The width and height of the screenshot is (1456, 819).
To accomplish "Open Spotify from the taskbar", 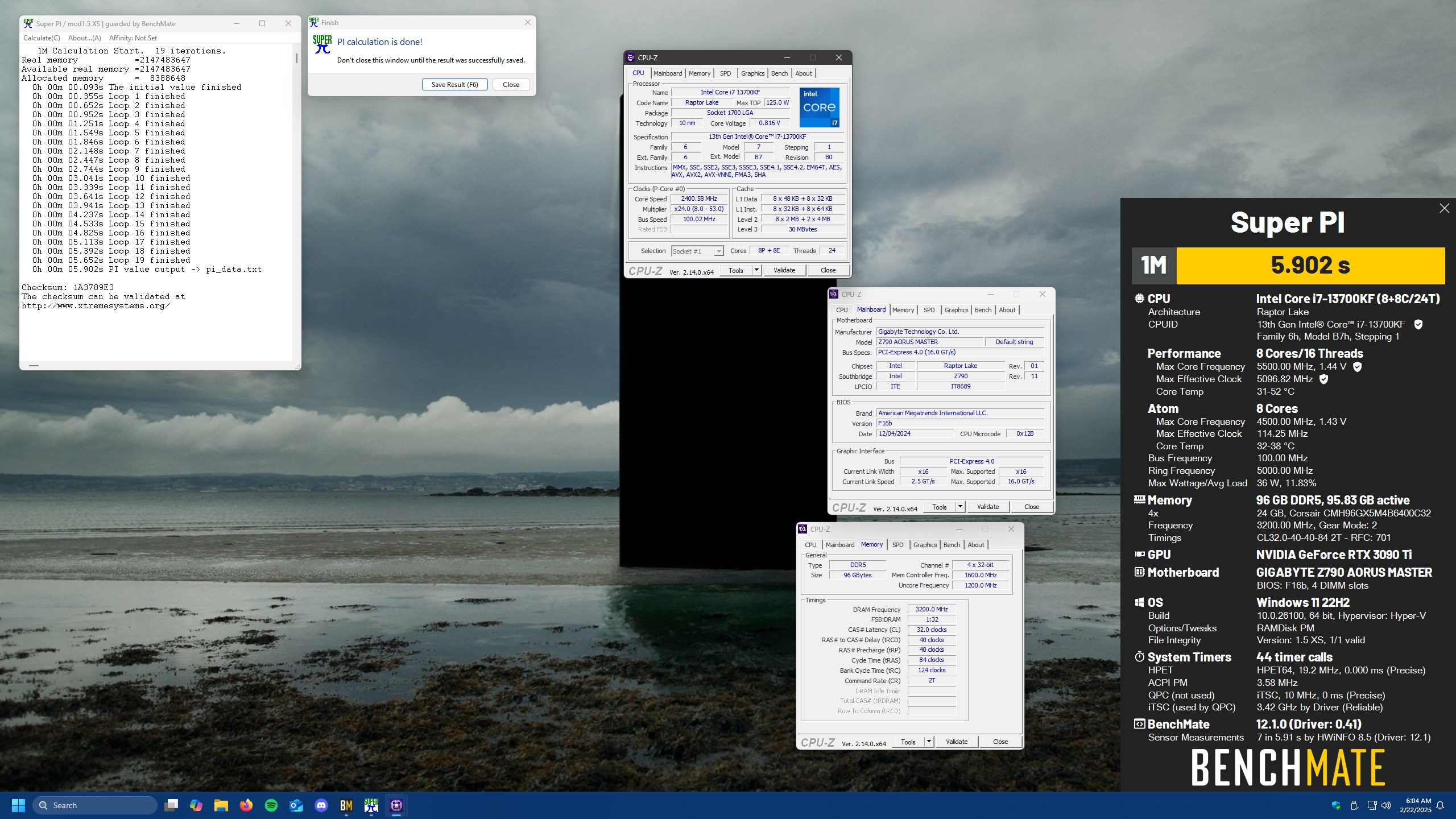I will pyautogui.click(x=271, y=805).
